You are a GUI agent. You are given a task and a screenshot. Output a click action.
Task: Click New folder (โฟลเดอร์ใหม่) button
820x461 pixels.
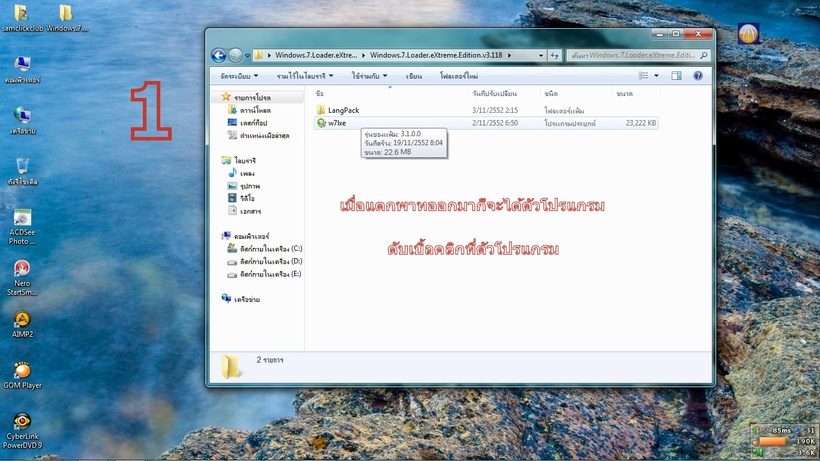pyautogui.click(x=459, y=76)
